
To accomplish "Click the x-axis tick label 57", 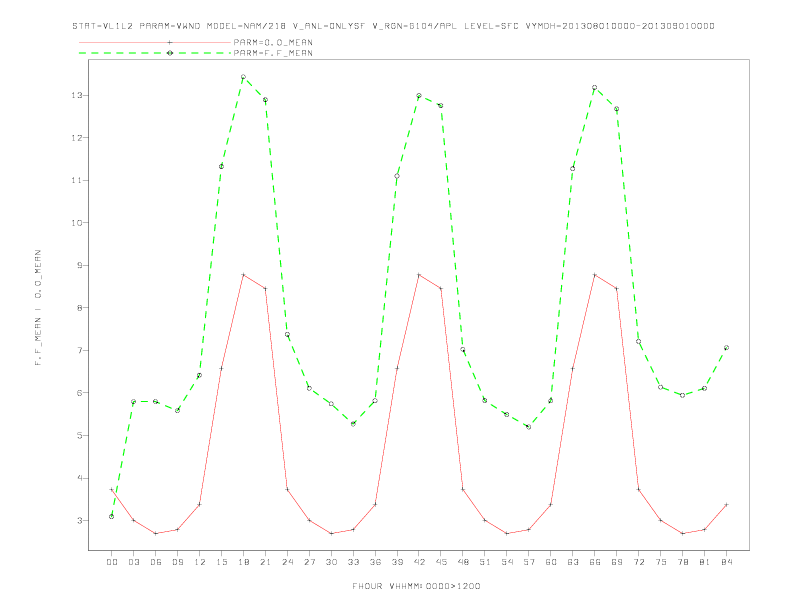I will 529,562.
